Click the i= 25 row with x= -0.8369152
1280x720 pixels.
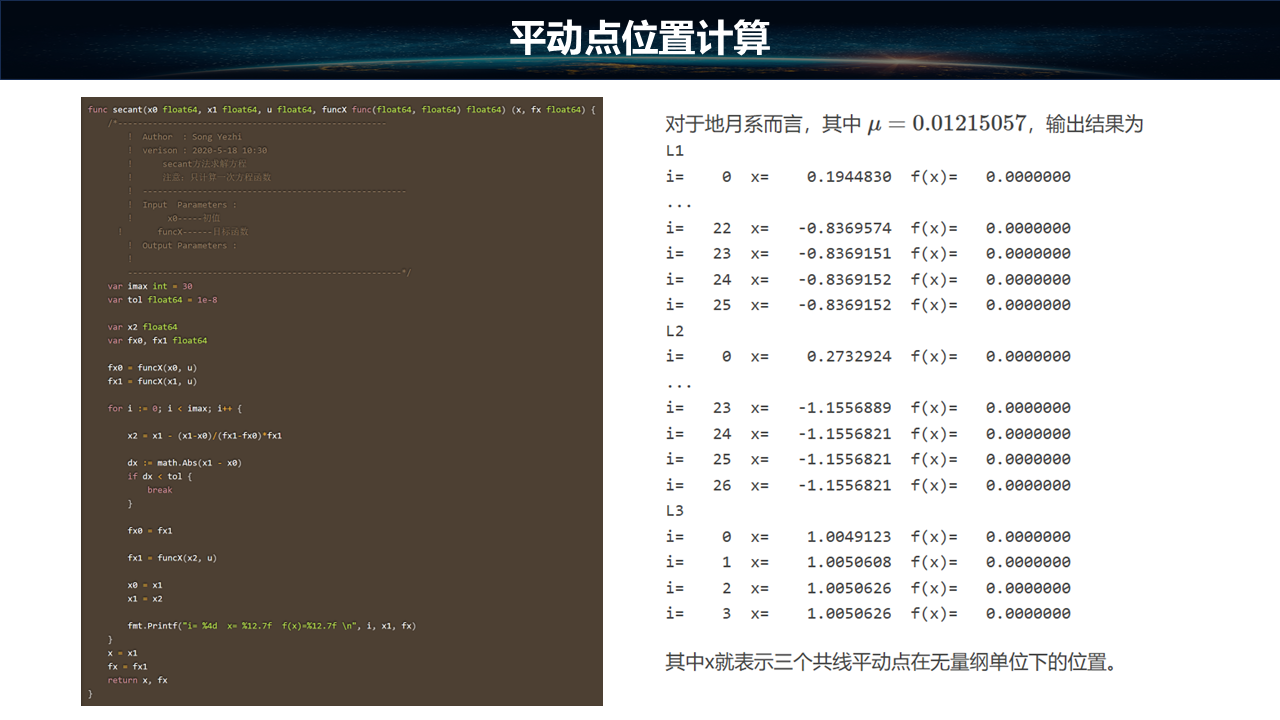tap(867, 305)
